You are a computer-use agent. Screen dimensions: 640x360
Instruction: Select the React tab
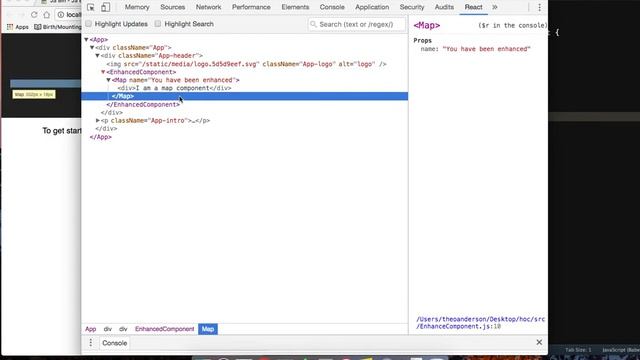click(473, 7)
